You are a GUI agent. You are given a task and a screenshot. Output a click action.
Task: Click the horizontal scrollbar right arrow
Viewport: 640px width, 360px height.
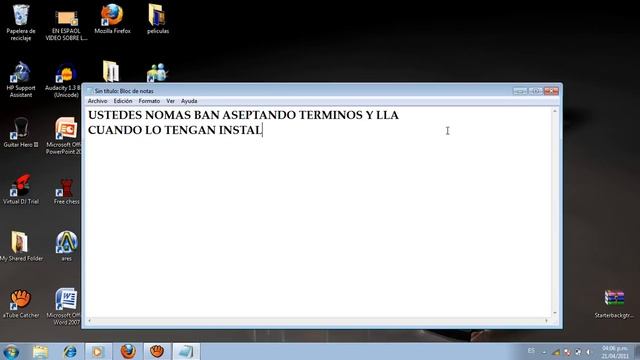point(546,321)
